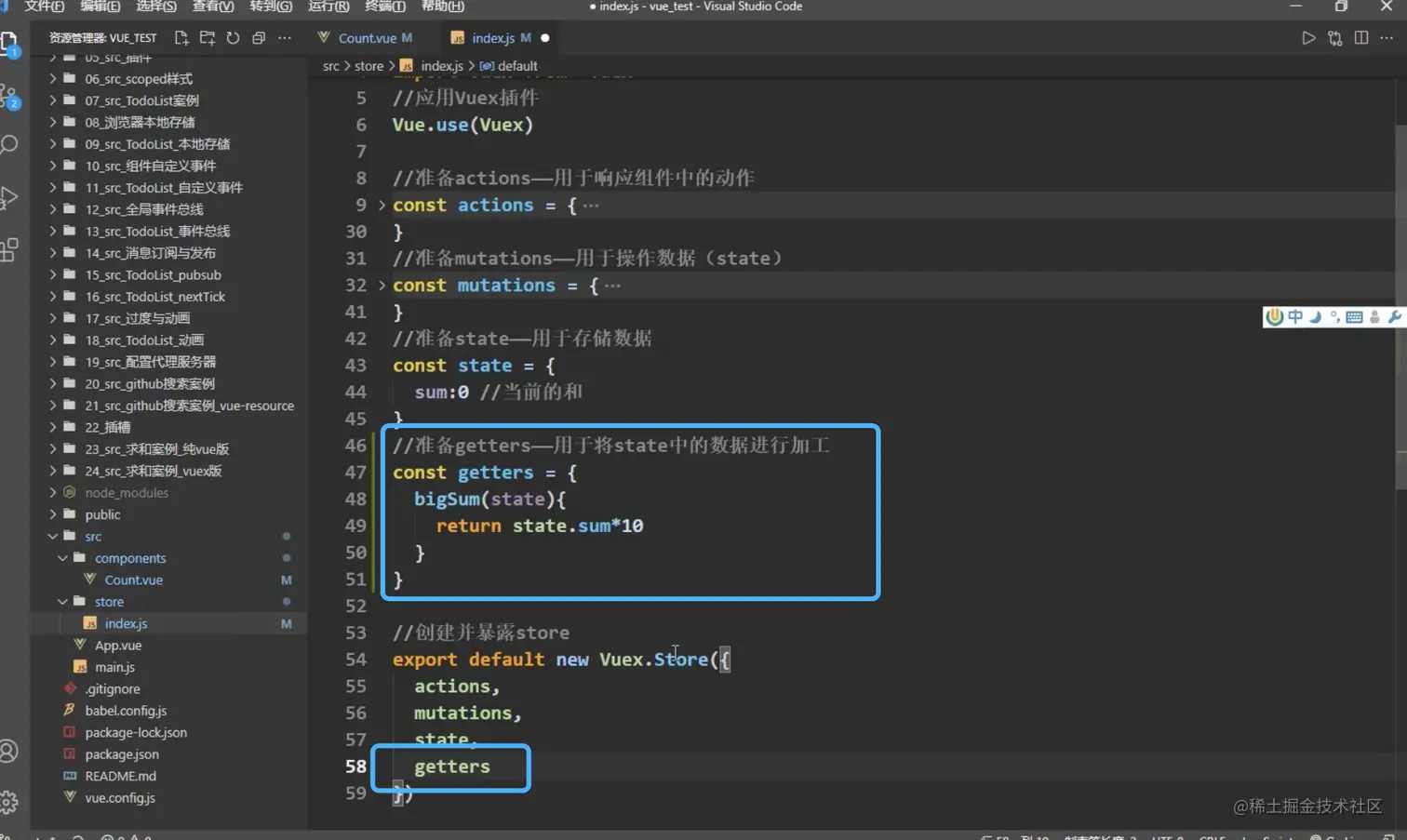Run the code with the play icon
This screenshot has width=1407, height=840.
[1308, 38]
